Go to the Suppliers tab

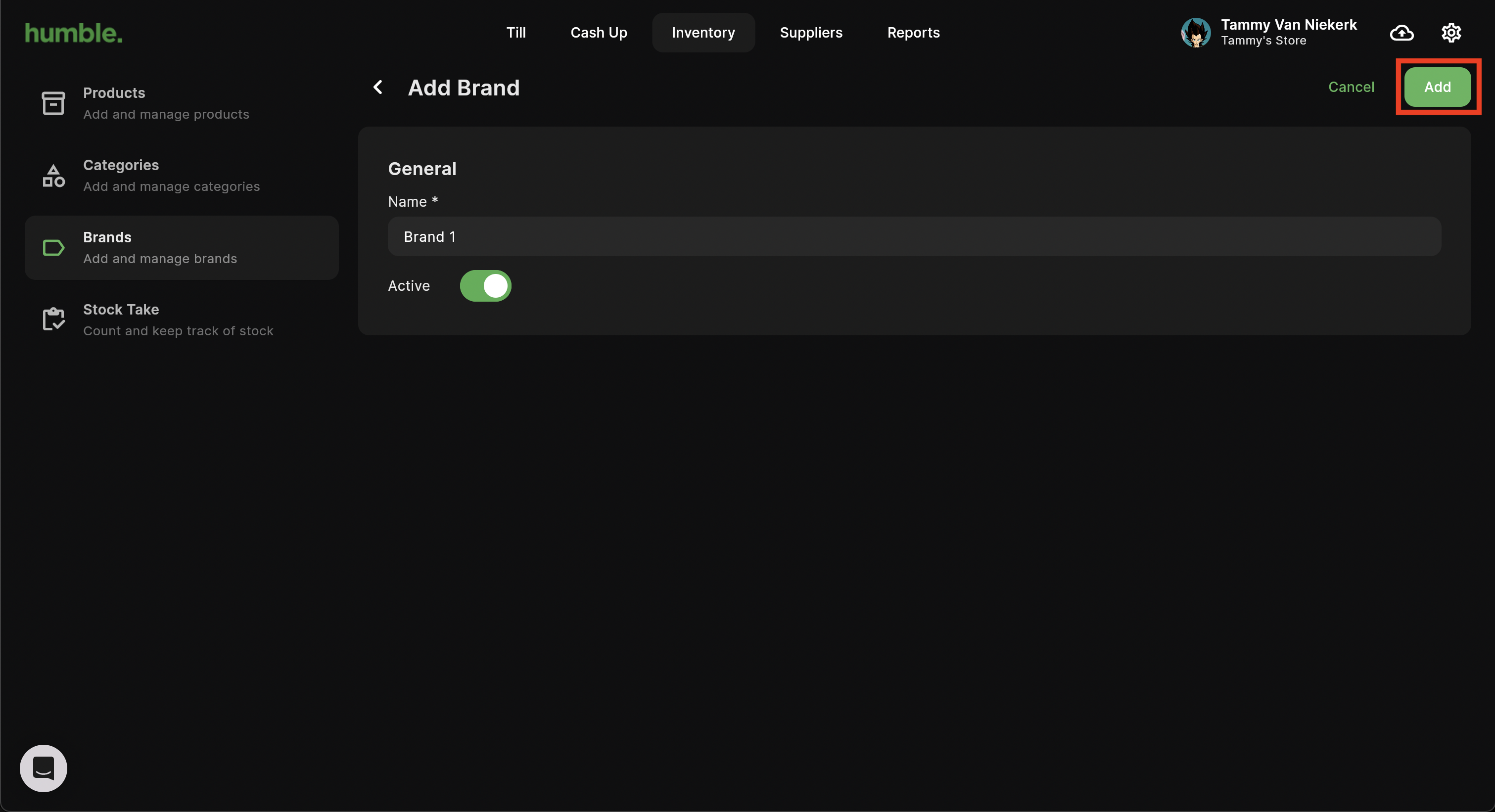811,33
